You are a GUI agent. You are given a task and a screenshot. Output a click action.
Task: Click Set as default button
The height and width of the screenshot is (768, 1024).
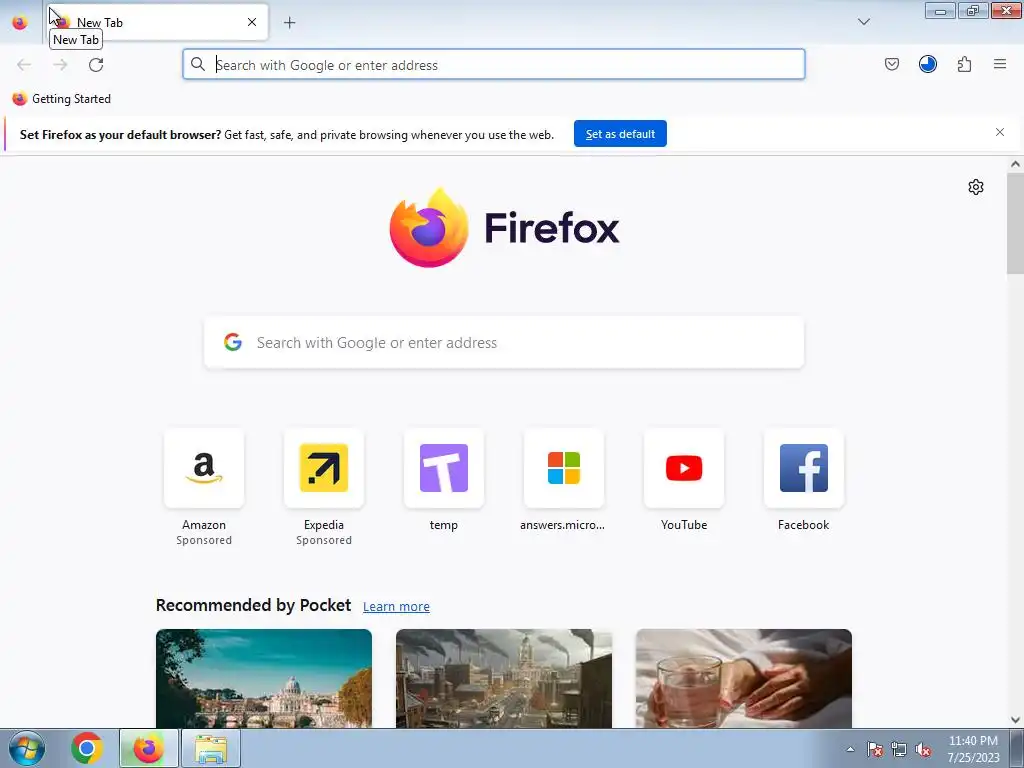[620, 134]
